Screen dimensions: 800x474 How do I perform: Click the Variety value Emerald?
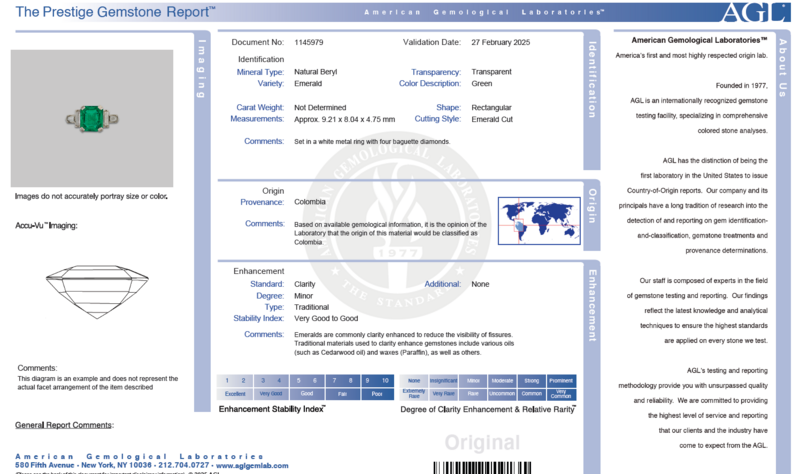click(308, 84)
